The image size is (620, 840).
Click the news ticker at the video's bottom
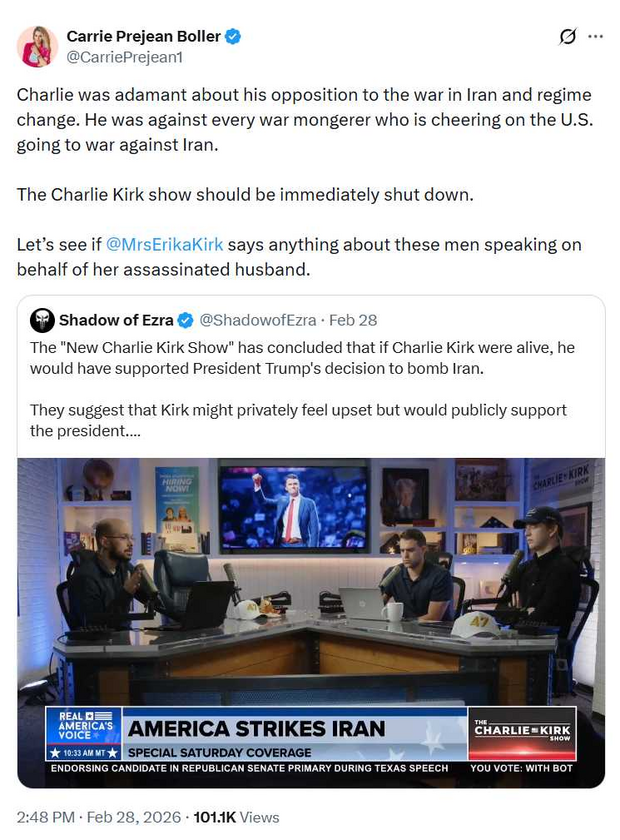311,768
